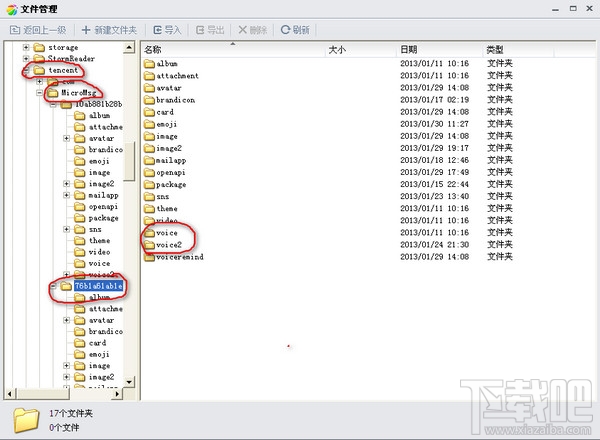Expand the first image2 tree node
The width and height of the screenshot is (600, 440).
67,184
